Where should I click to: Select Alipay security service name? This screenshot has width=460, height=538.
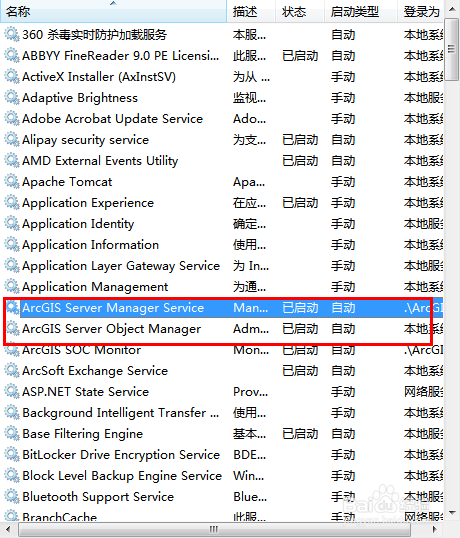[x=85, y=140]
